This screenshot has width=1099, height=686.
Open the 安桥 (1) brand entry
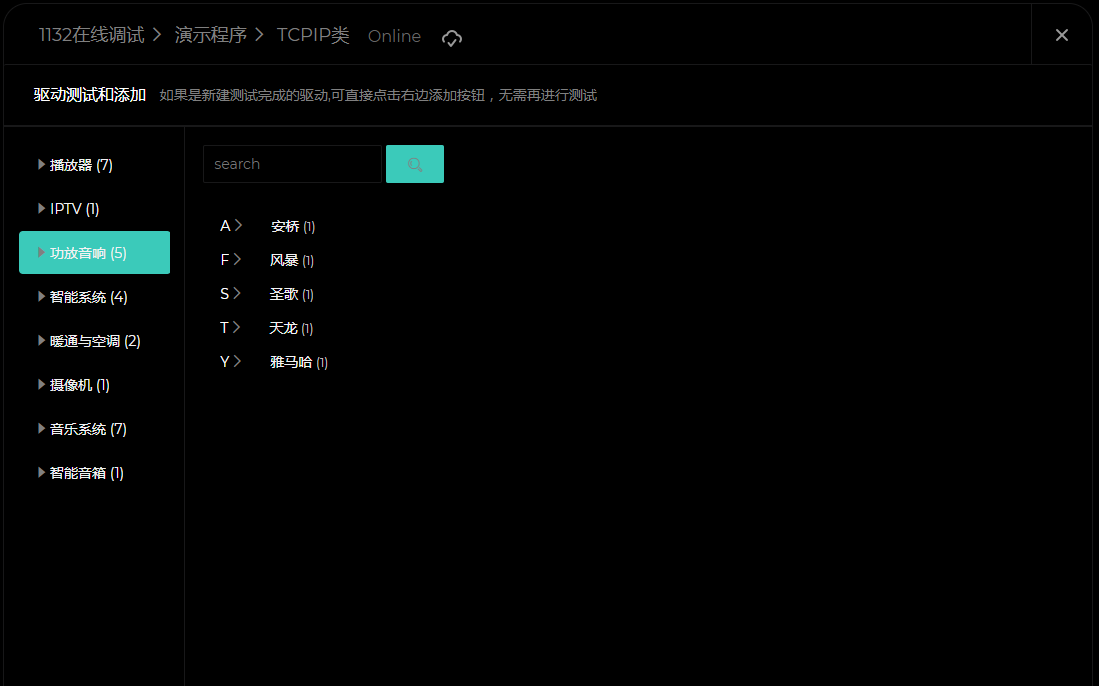tap(293, 226)
